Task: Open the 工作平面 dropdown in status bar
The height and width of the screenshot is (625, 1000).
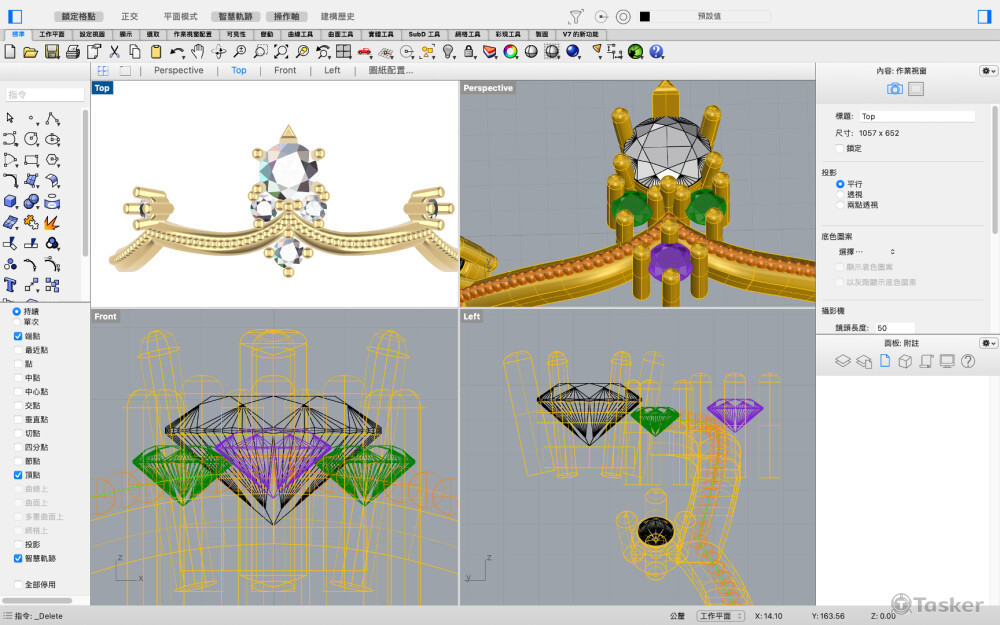Action: [720, 616]
